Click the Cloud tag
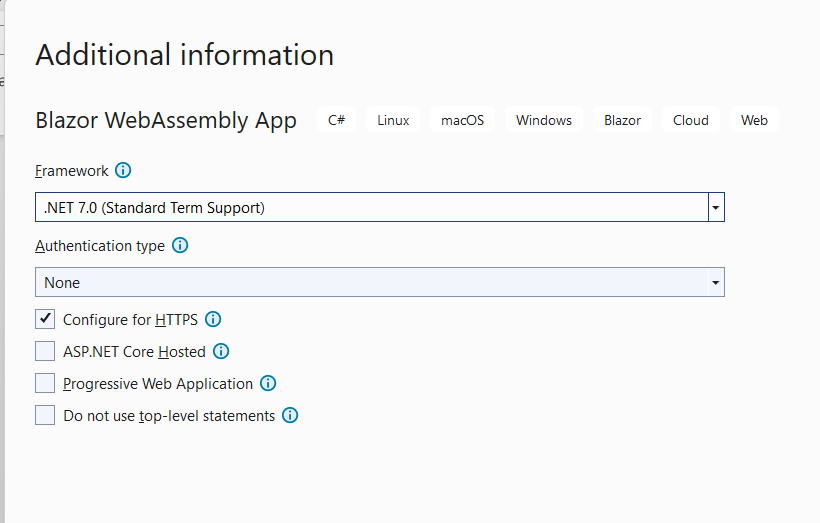Screen dimensions: 820x523 tap(690, 120)
